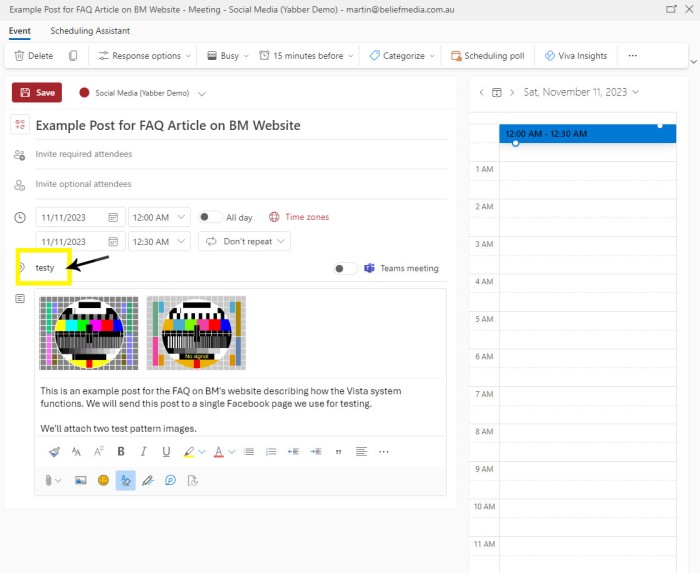This screenshot has width=700, height=573.
Task: Apply italic formatting
Action: (144, 452)
